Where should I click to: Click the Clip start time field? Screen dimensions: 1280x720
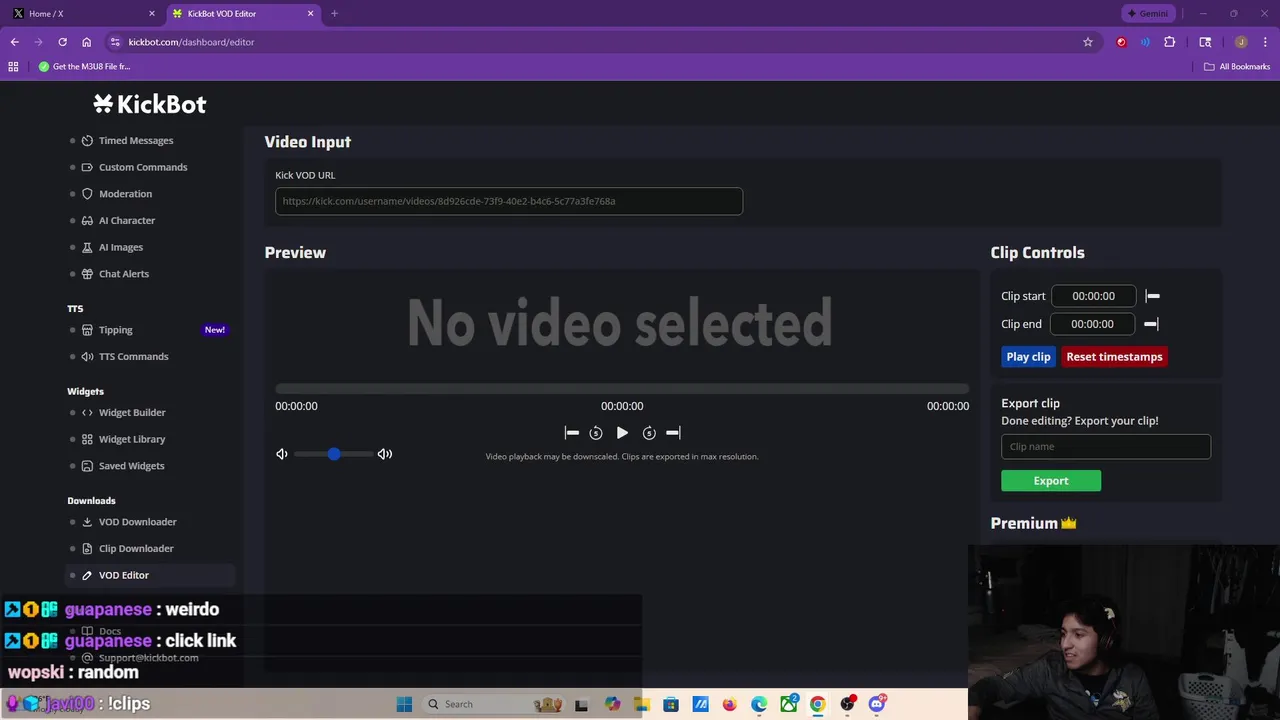point(1093,296)
